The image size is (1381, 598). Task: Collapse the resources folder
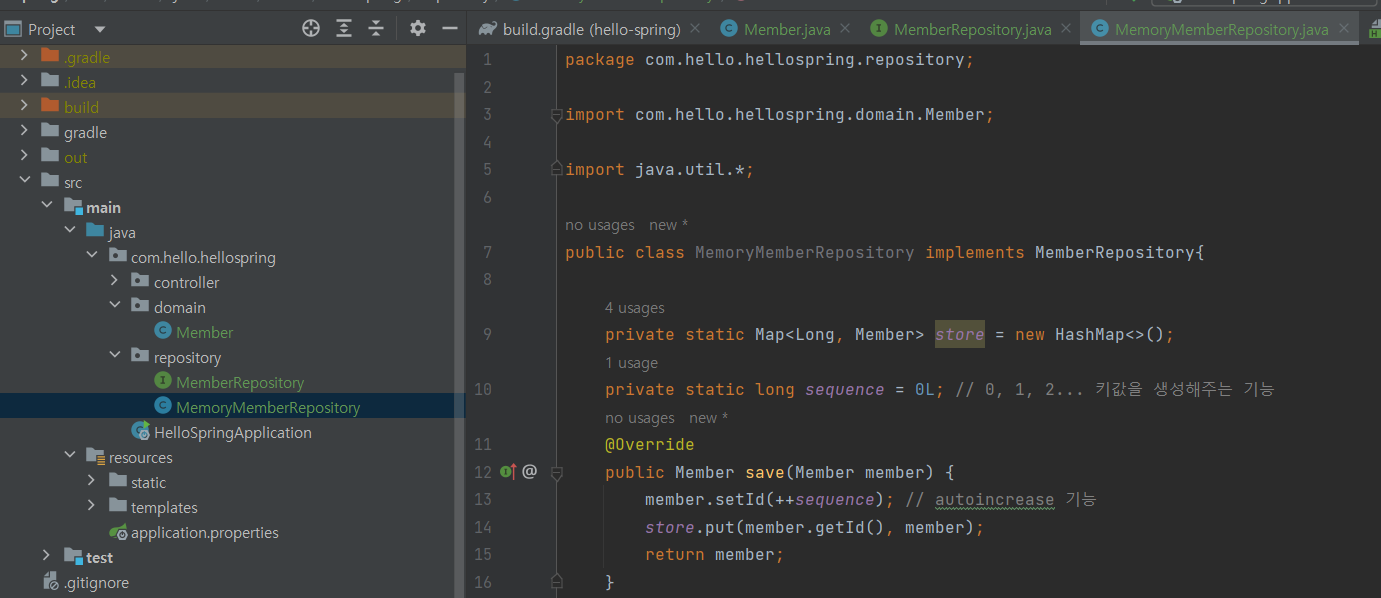70,457
